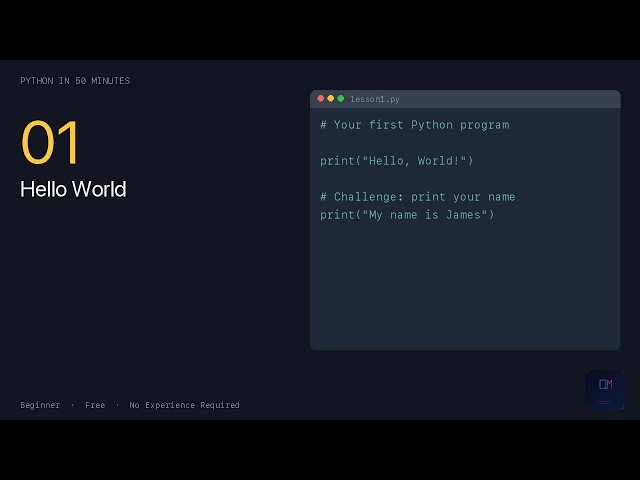Image resolution: width=640 pixels, height=480 pixels.
Task: Click the line print("Hello, World!")
Action: pyautogui.click(x=397, y=161)
